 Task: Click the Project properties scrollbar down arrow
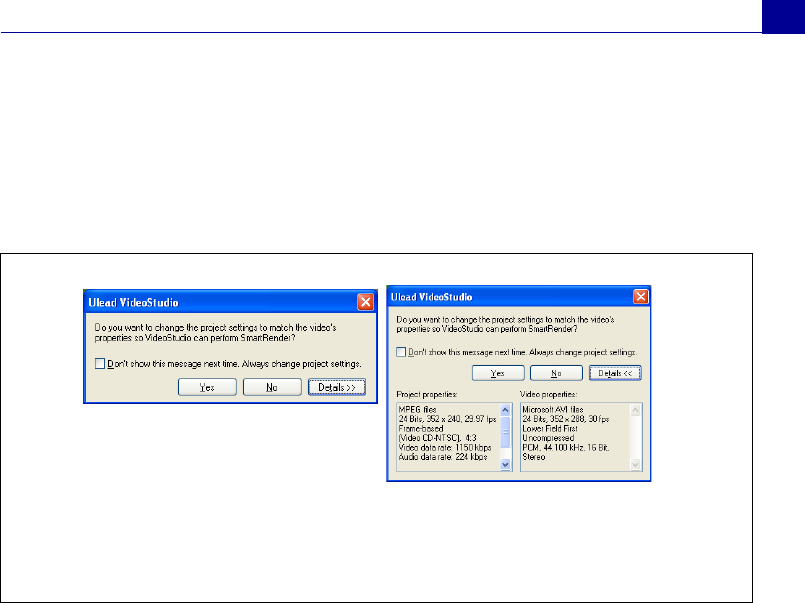coord(505,464)
